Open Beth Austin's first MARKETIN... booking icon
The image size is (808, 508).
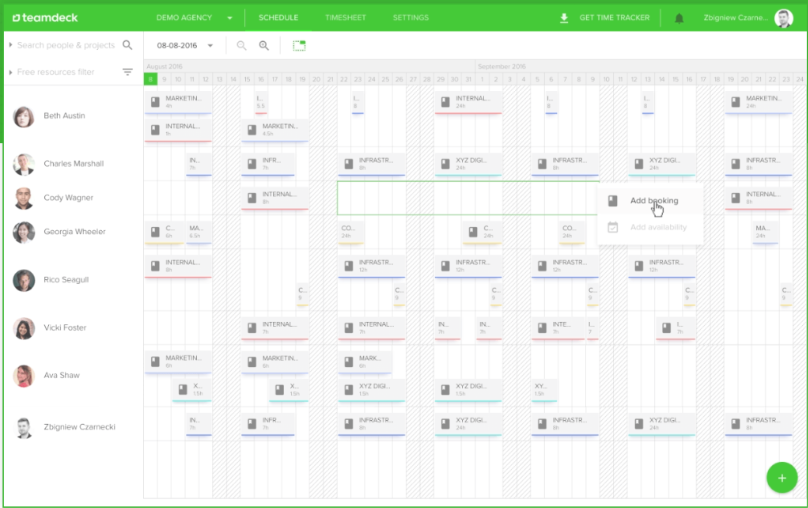tap(155, 101)
